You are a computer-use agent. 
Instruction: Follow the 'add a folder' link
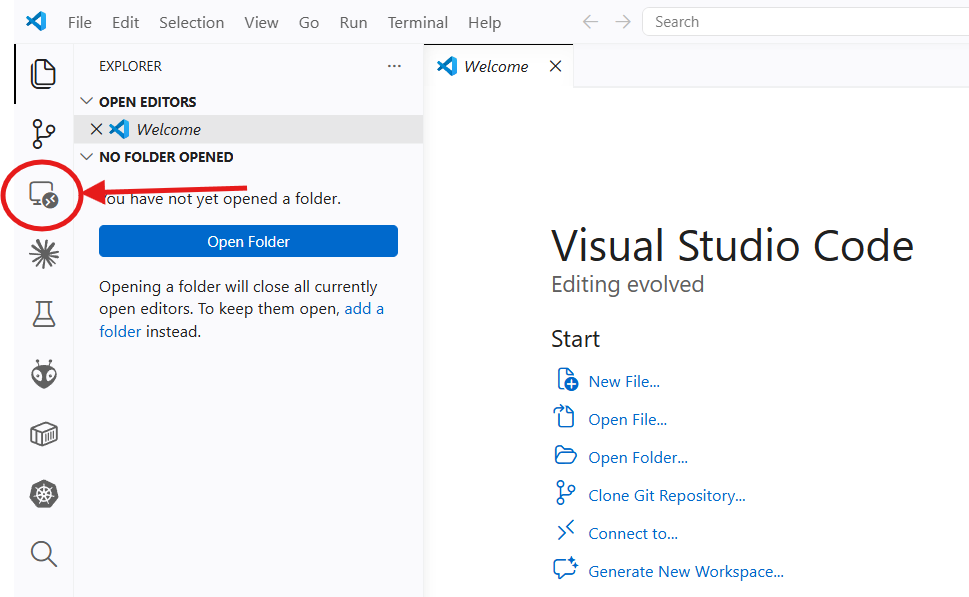tap(364, 308)
